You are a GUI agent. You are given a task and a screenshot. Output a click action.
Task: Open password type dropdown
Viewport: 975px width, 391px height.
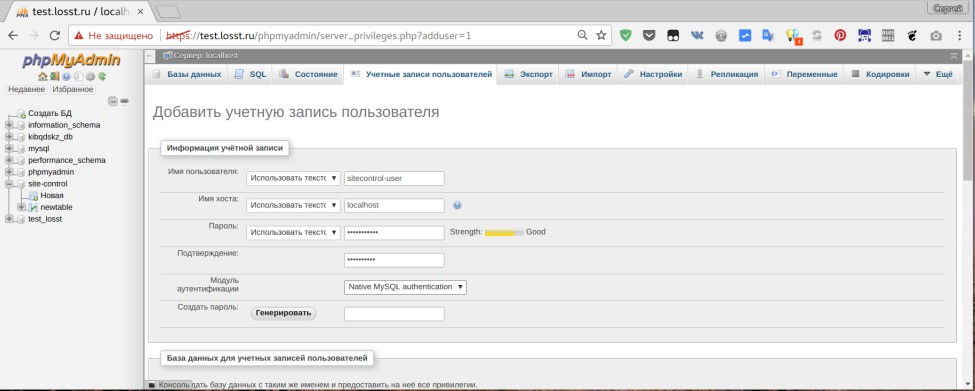coord(293,232)
